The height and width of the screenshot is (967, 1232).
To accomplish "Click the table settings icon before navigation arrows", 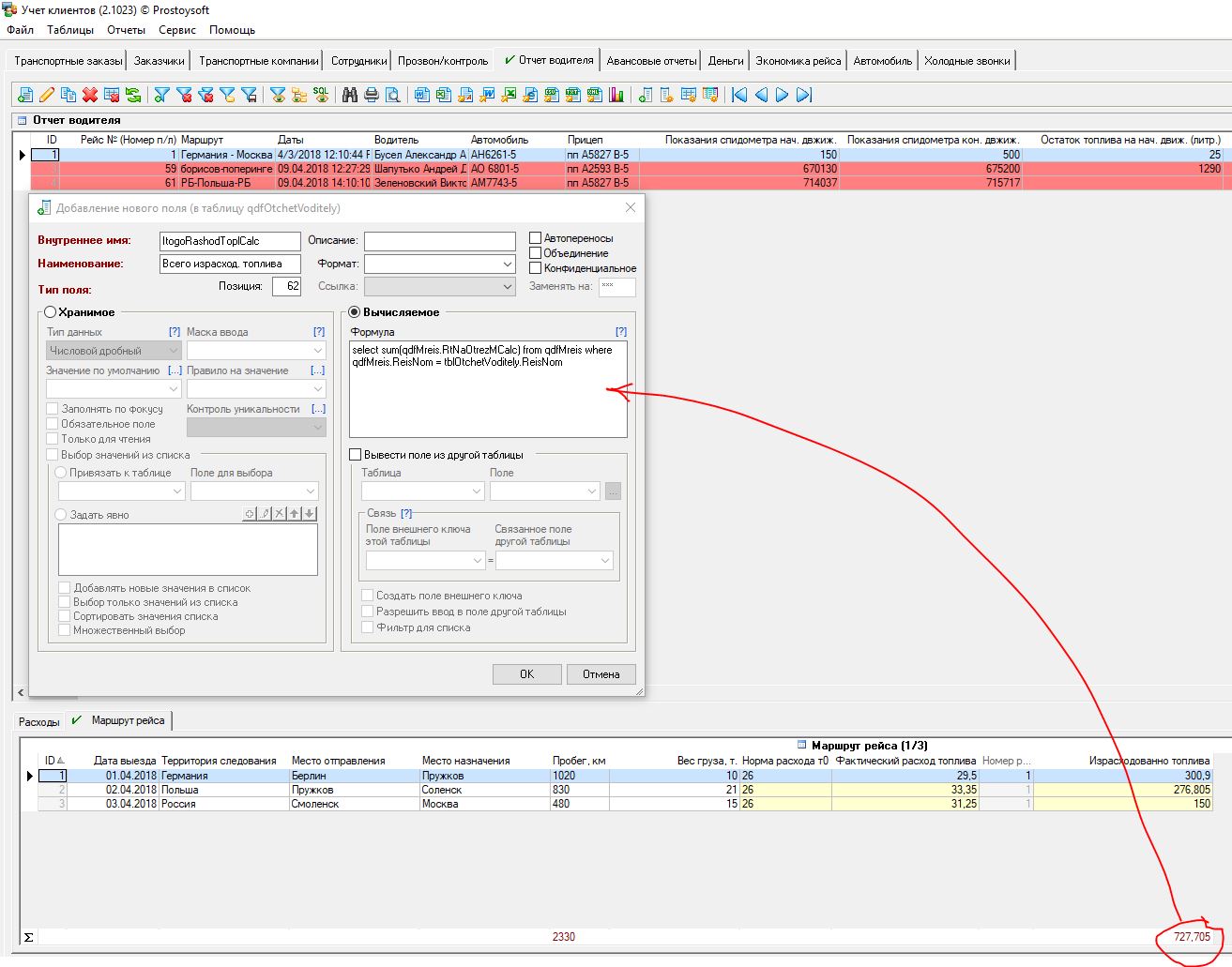I will pyautogui.click(x=710, y=95).
